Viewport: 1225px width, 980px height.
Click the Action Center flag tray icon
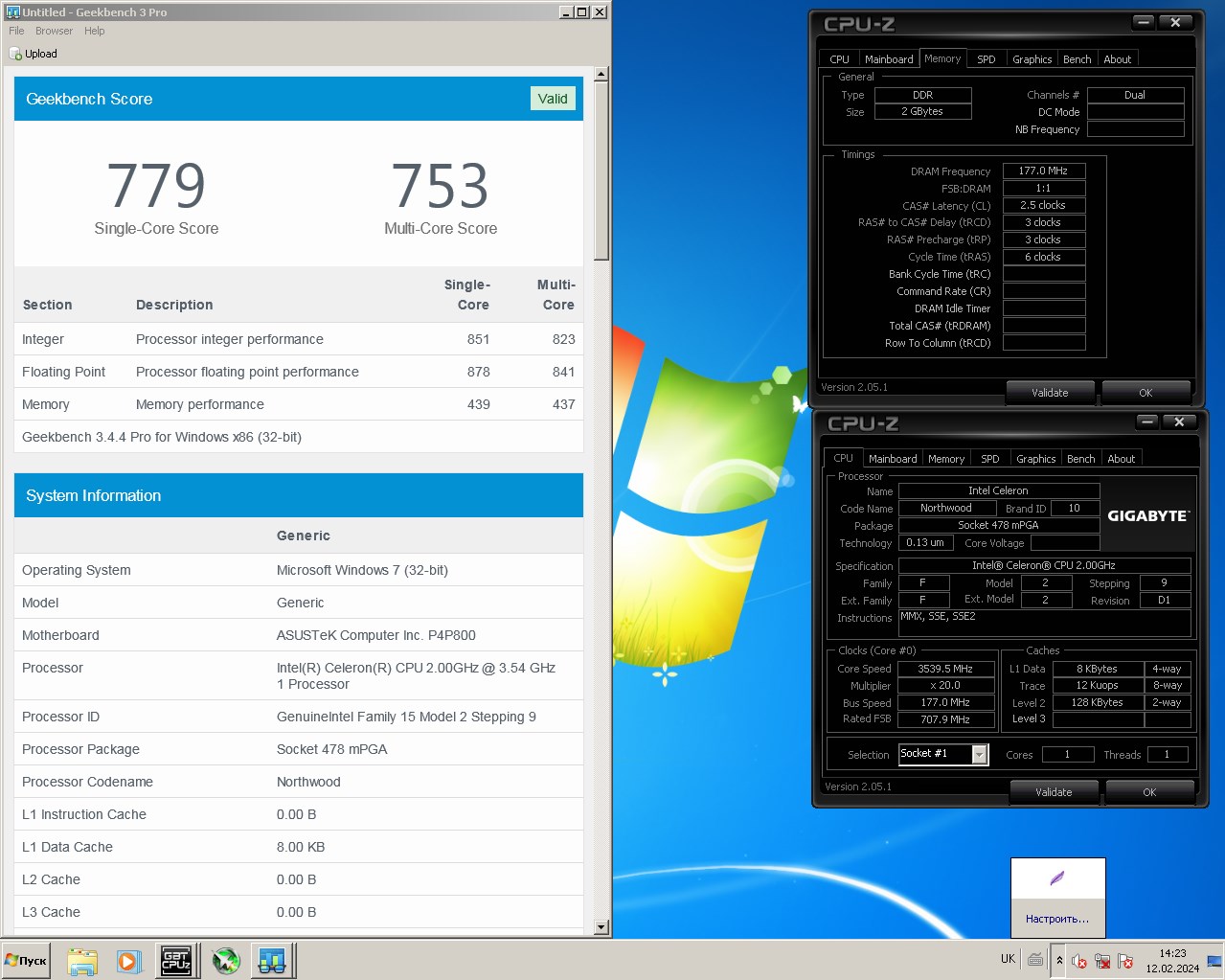pyautogui.click(x=1125, y=961)
